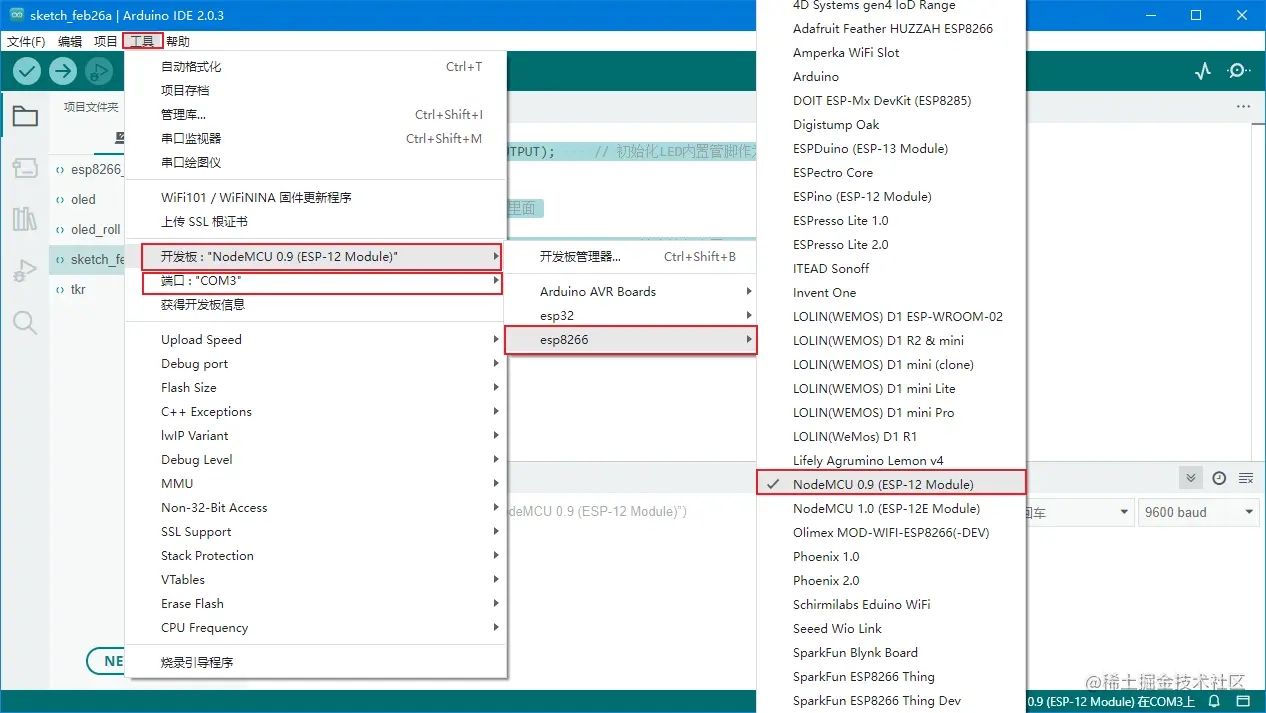Open the Debug sidebar icon
1266x713 pixels.
tap(25, 271)
